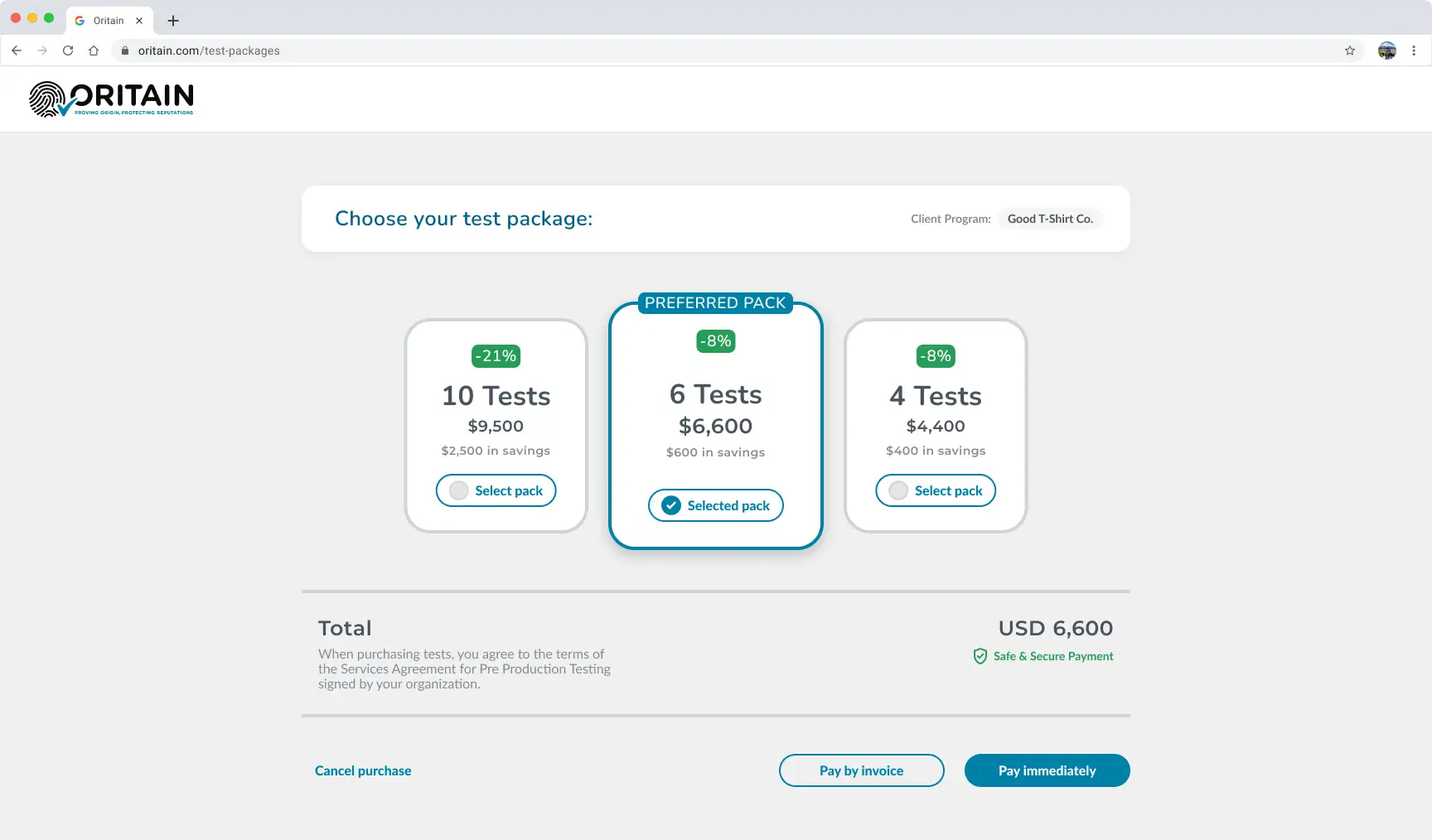The width and height of the screenshot is (1432, 840).
Task: Choose Pay by invoice
Action: tap(861, 770)
